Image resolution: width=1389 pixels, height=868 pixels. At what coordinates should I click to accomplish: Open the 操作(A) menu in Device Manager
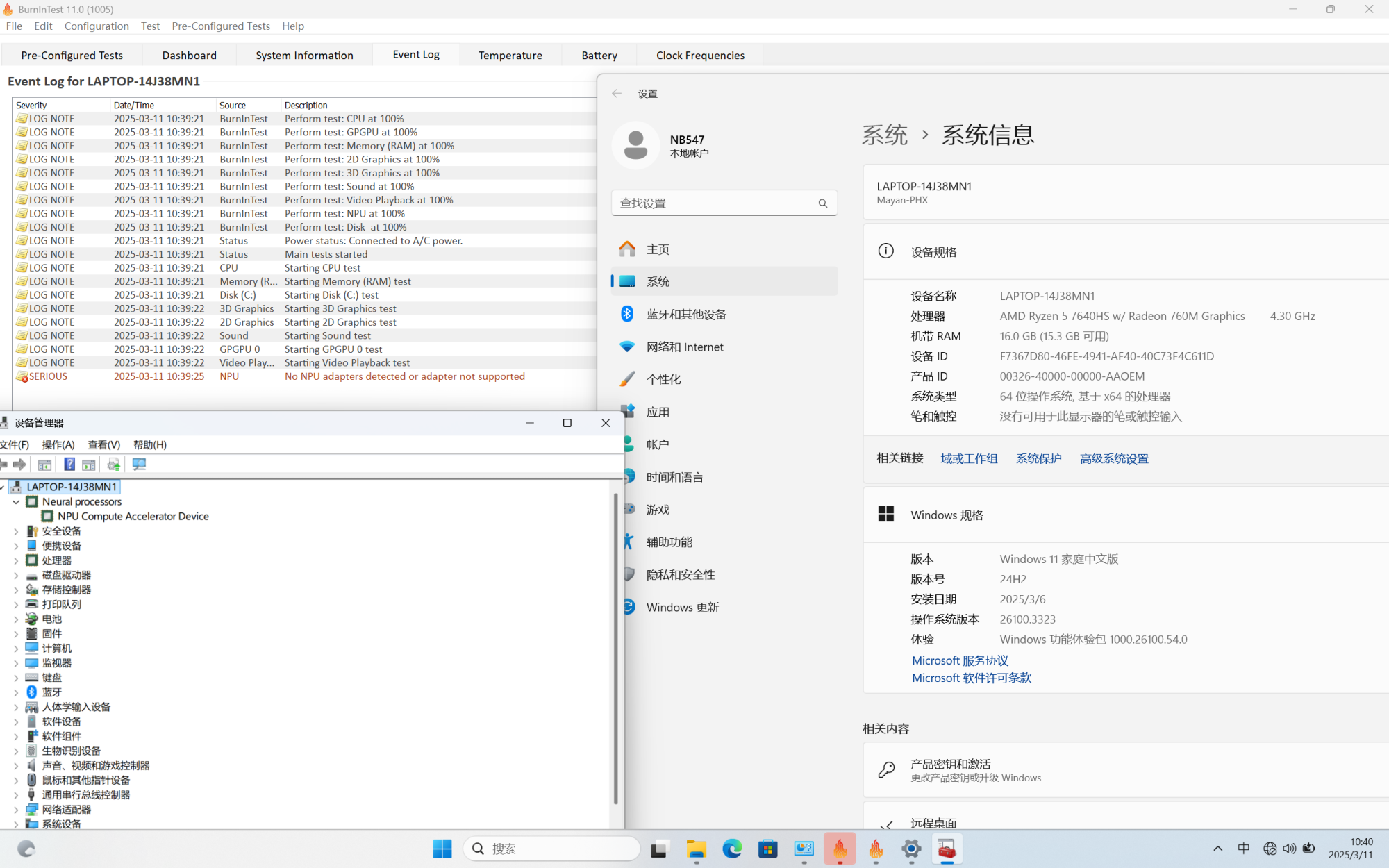[x=58, y=445]
